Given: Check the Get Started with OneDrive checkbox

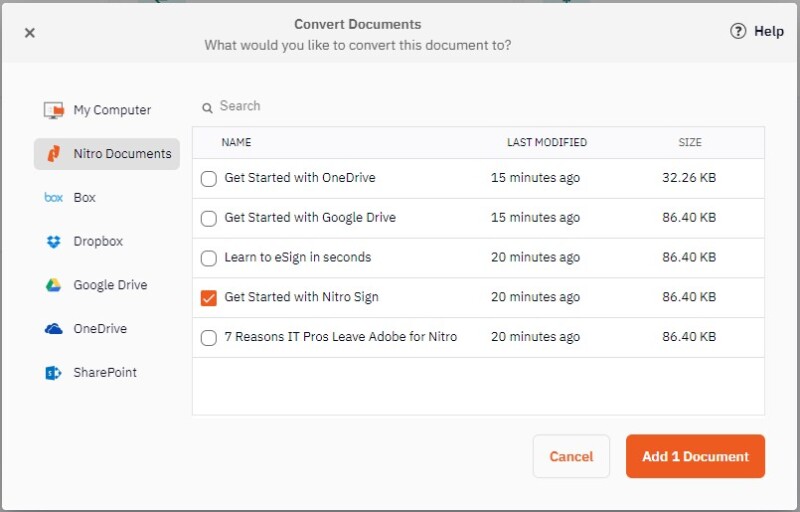Looking at the screenshot, I should tap(209, 179).
